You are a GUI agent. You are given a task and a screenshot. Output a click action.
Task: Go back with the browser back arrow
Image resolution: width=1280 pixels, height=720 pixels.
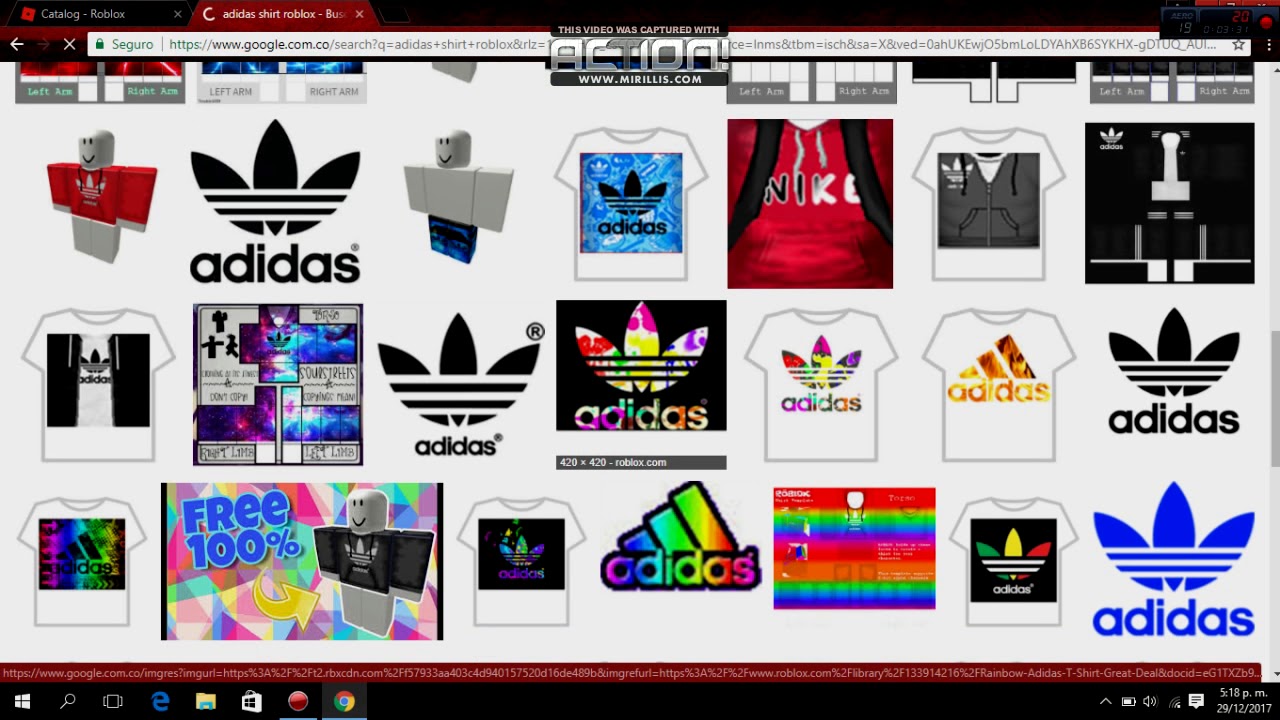(16, 44)
